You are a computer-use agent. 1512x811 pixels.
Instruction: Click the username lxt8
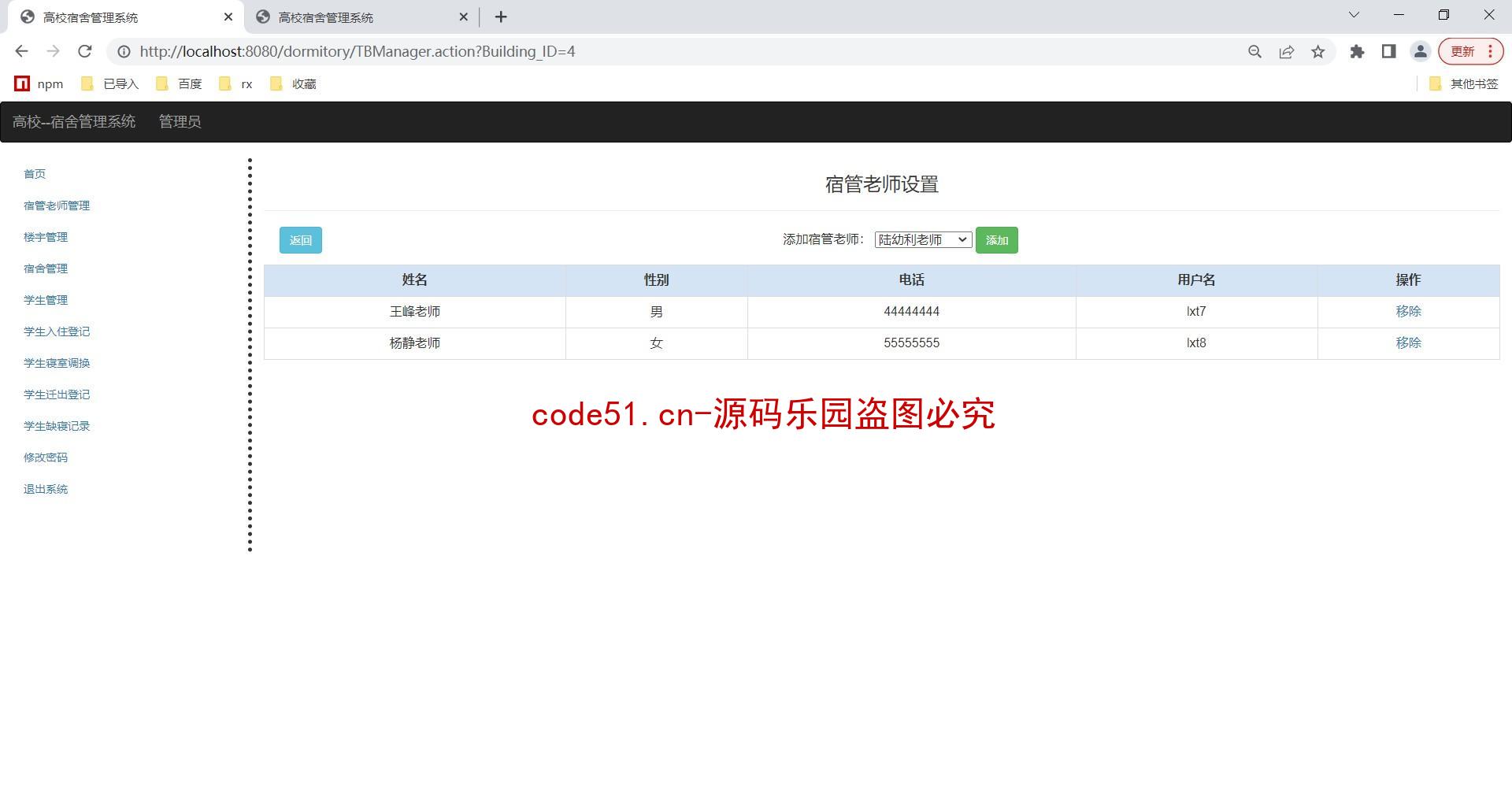[1196, 343]
